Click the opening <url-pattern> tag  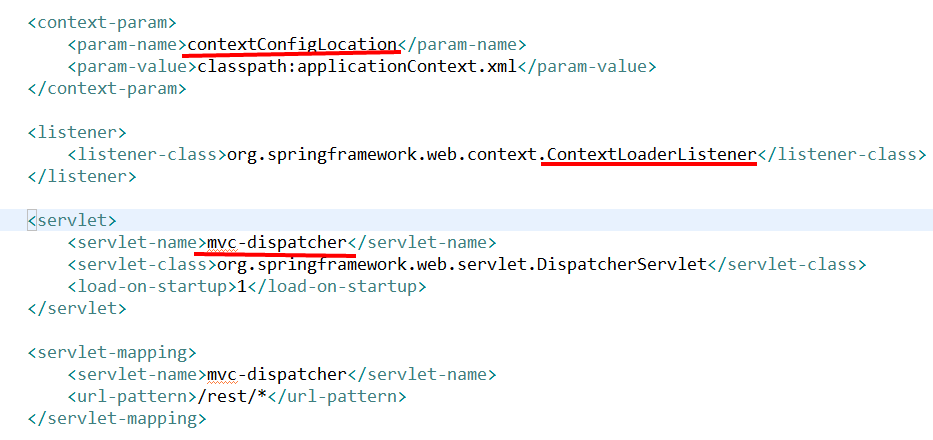point(132,397)
